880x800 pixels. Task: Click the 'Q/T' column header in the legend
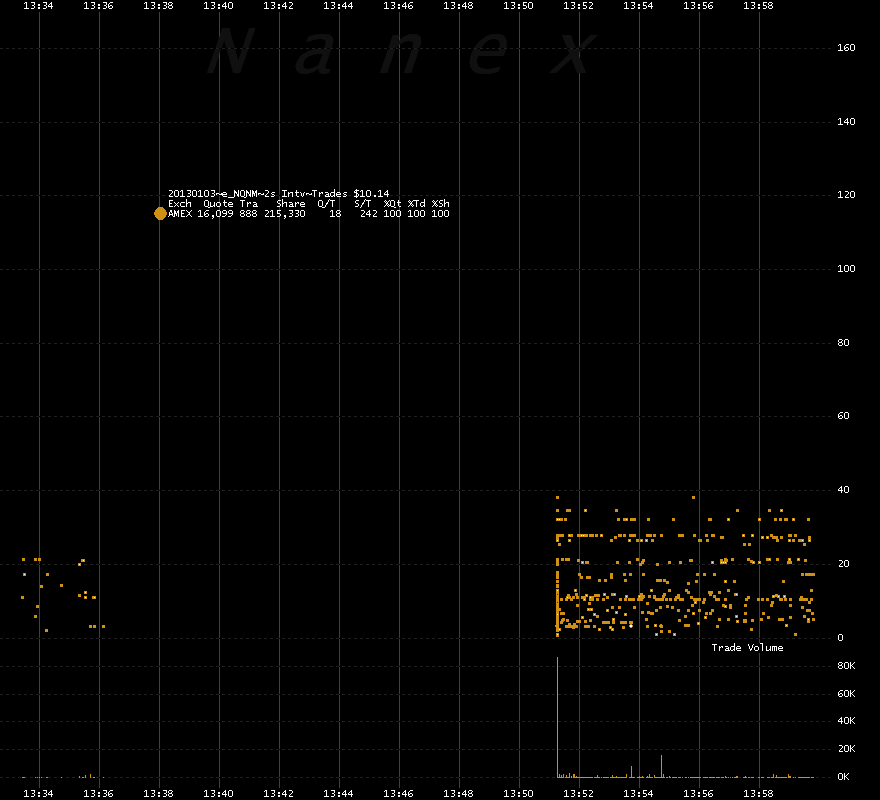tap(326, 204)
